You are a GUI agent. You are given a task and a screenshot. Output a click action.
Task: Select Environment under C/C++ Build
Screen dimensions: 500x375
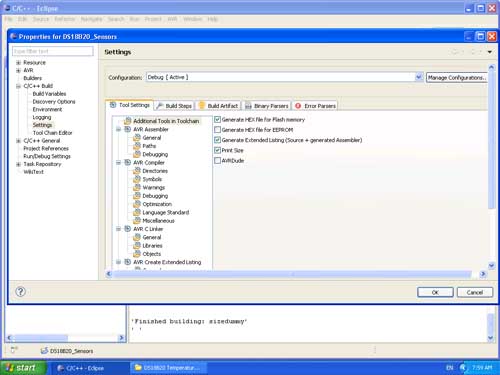click(x=47, y=109)
